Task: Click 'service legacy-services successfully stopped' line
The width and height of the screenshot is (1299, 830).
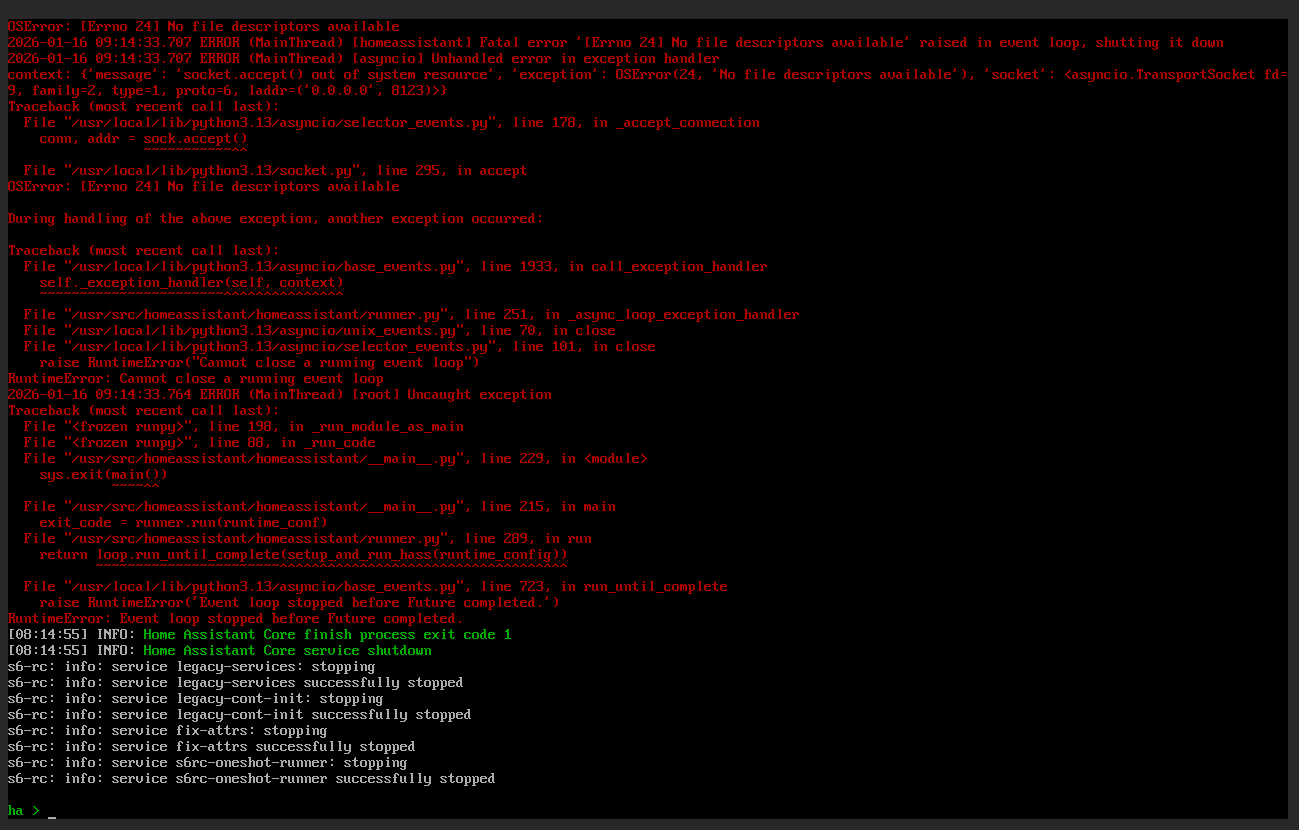Action: (x=235, y=683)
